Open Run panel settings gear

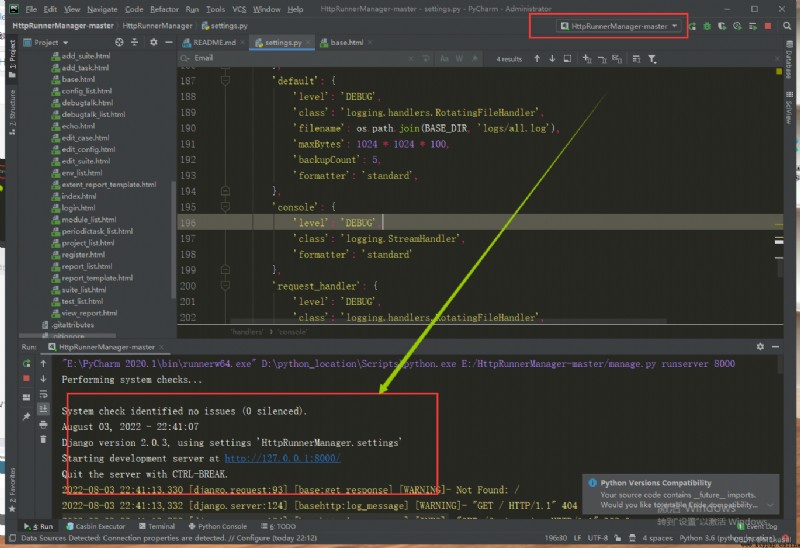click(x=760, y=346)
